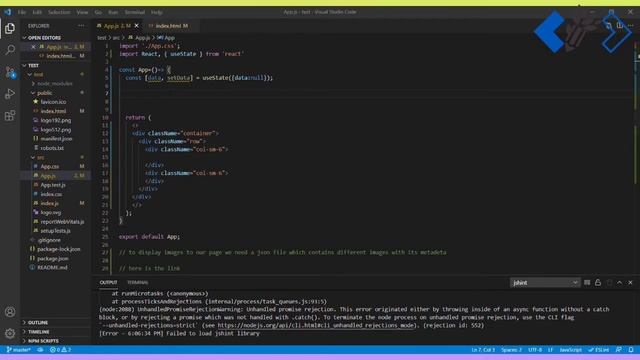Open the Search view in activity bar

click(10, 50)
